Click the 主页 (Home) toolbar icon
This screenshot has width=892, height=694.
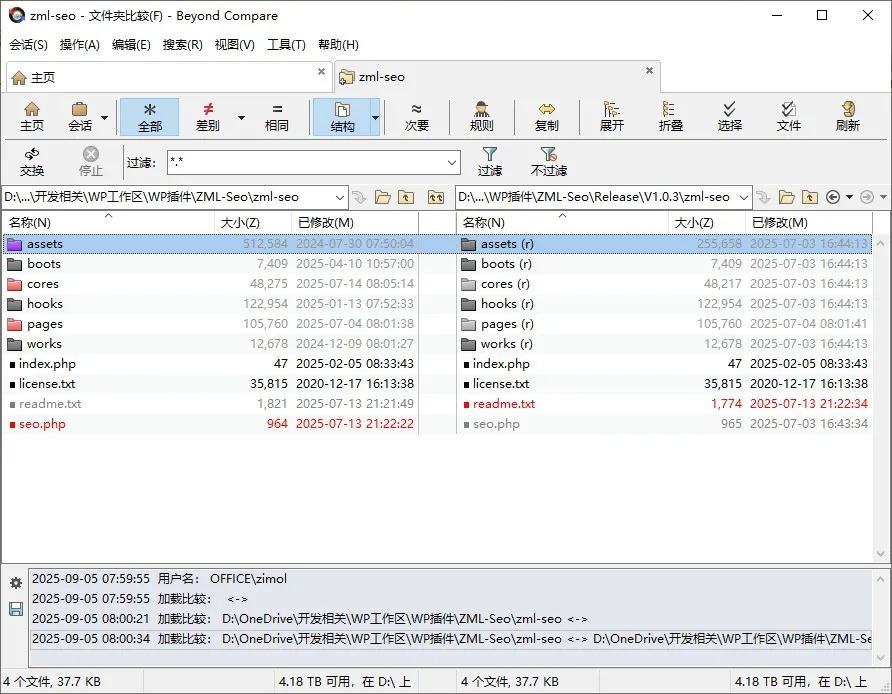click(32, 117)
